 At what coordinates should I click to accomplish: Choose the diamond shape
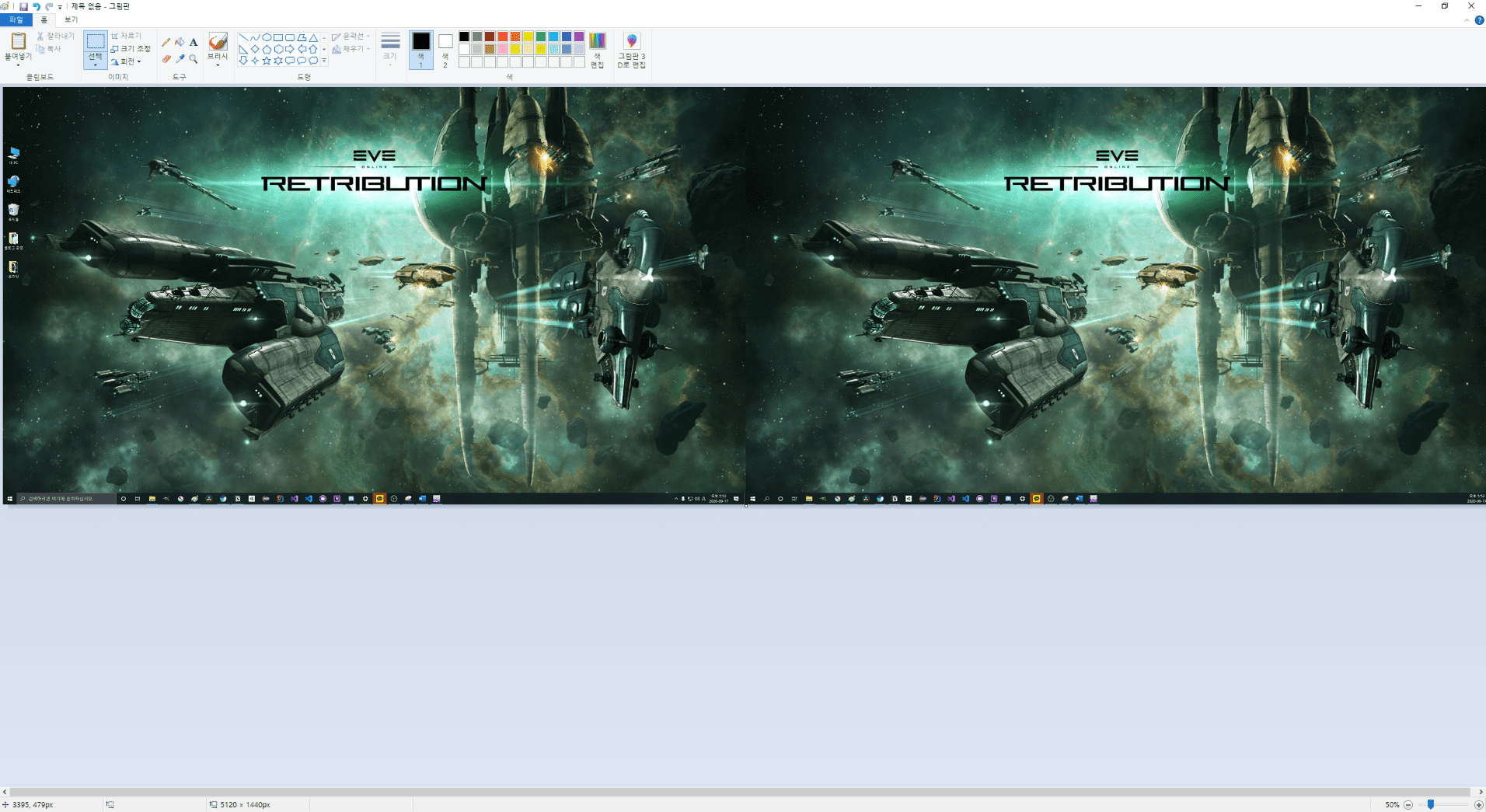coord(255,49)
